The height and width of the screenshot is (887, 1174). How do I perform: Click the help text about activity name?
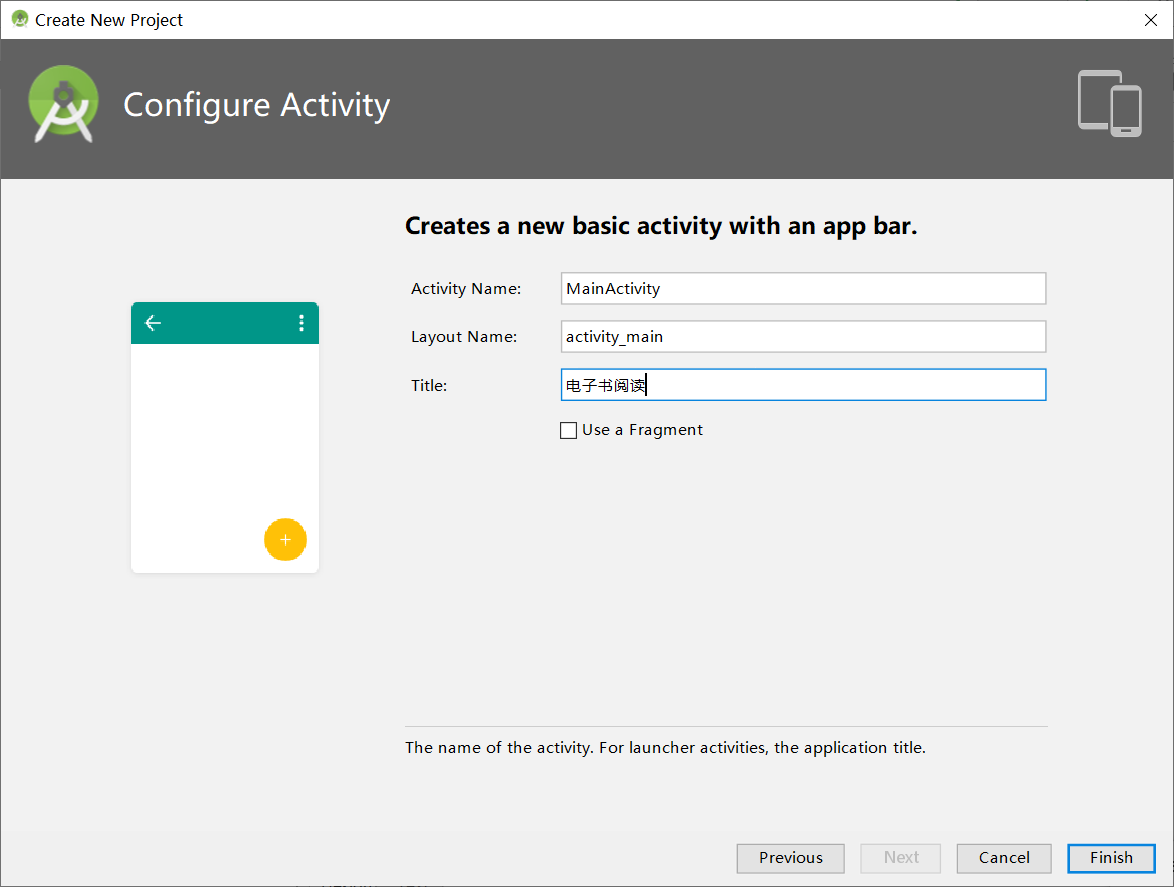coord(666,748)
